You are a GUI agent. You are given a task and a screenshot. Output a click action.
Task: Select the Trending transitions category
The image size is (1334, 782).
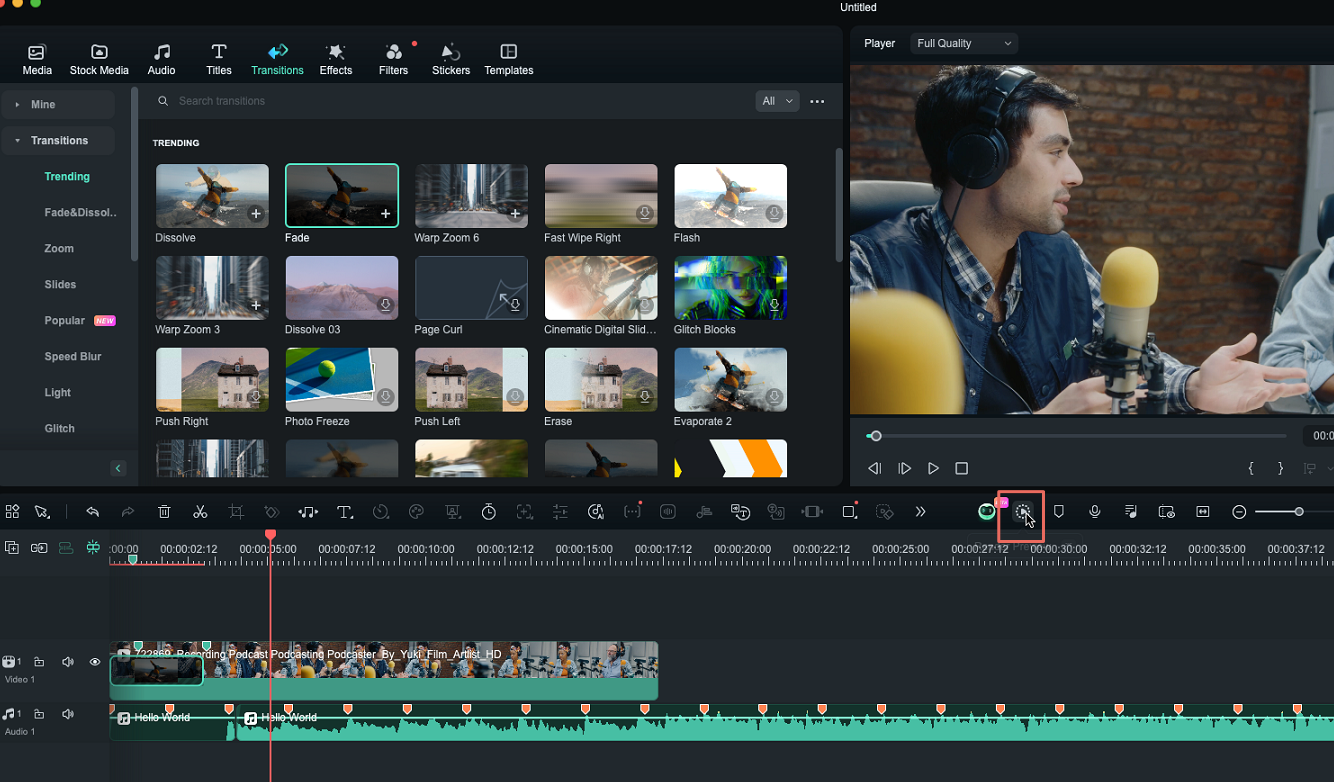(67, 176)
